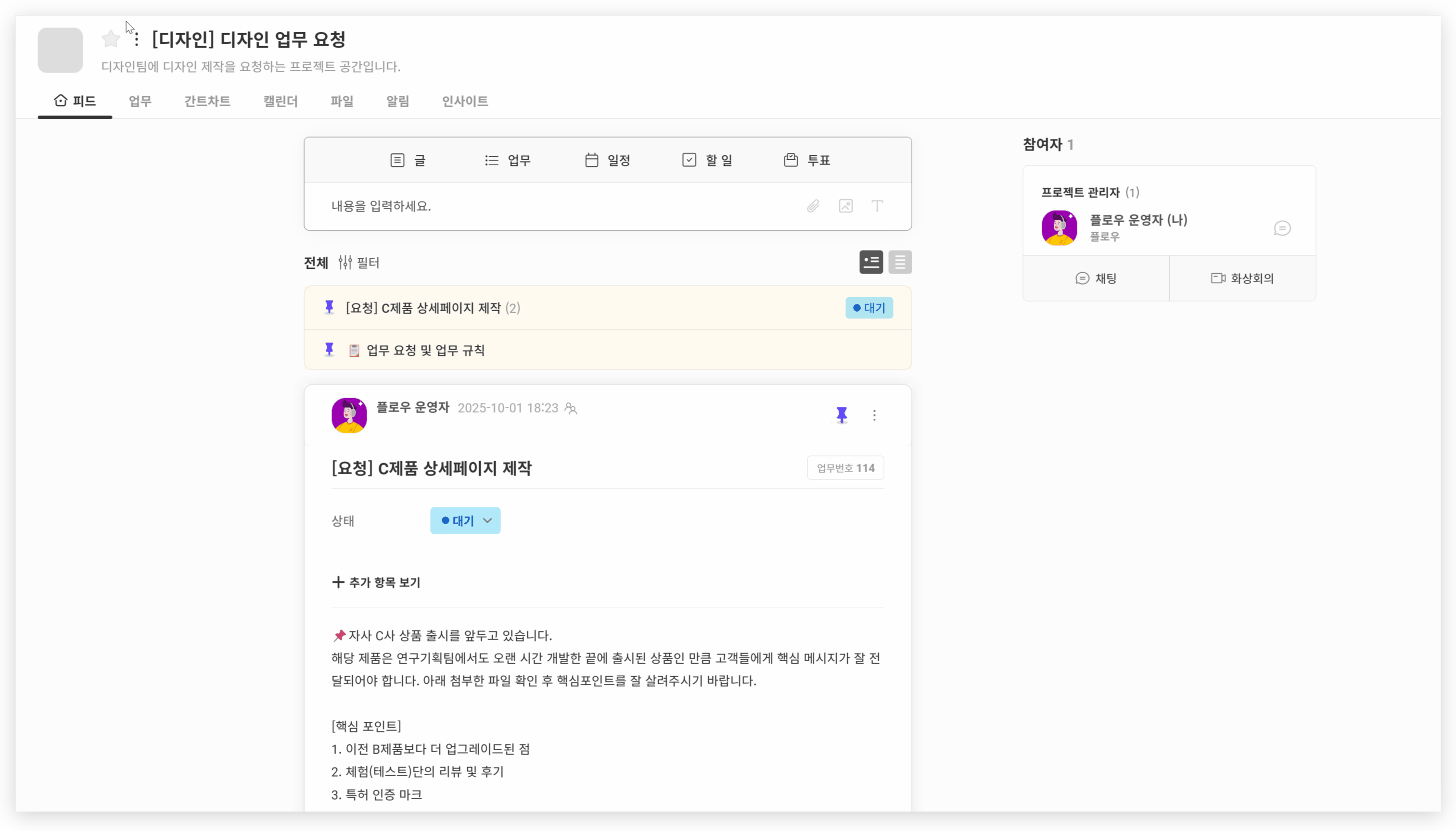
Task: Switch to the 간트차트 tab
Action: tap(207, 101)
